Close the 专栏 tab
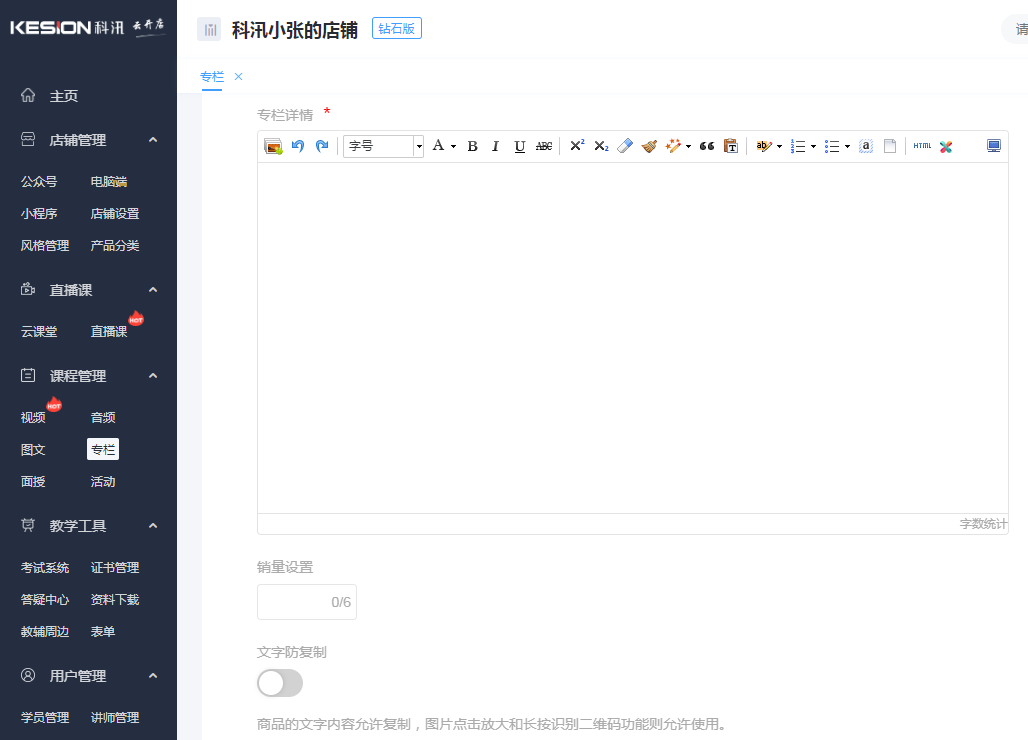Screen dimensions: 1028x740 tap(238, 76)
